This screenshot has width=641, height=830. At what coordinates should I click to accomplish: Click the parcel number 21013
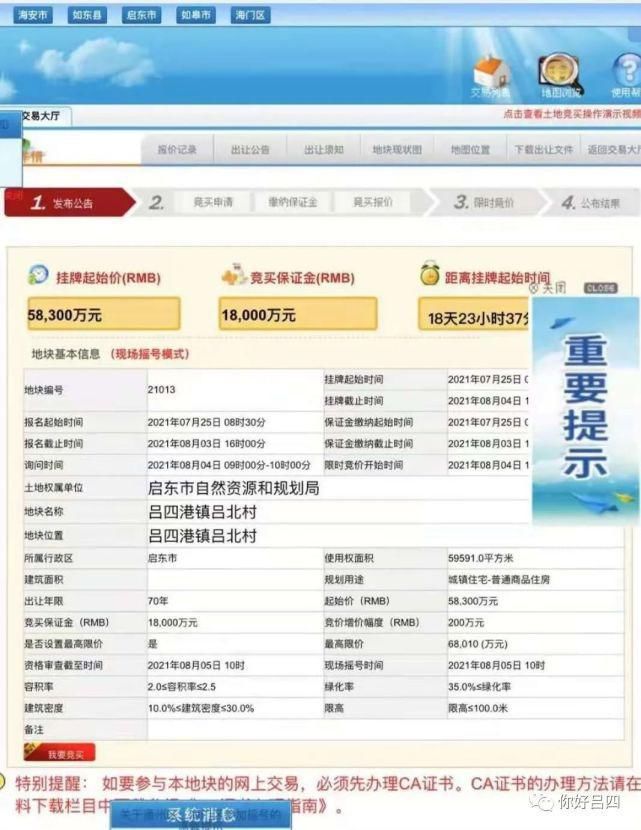tap(161, 390)
